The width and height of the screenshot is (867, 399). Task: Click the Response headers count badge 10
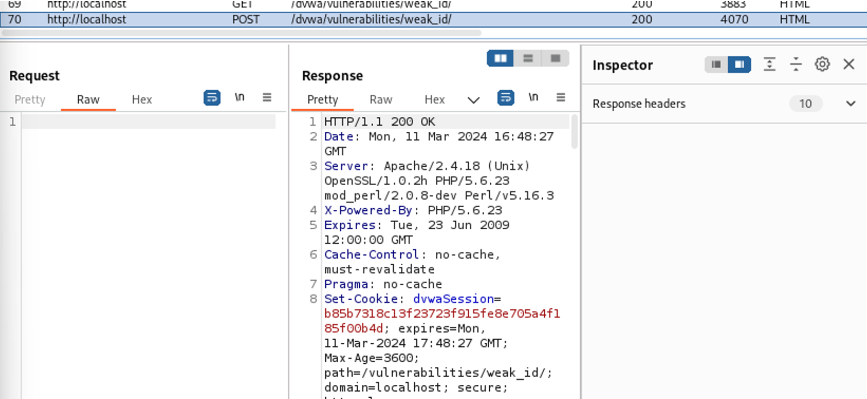click(x=805, y=104)
